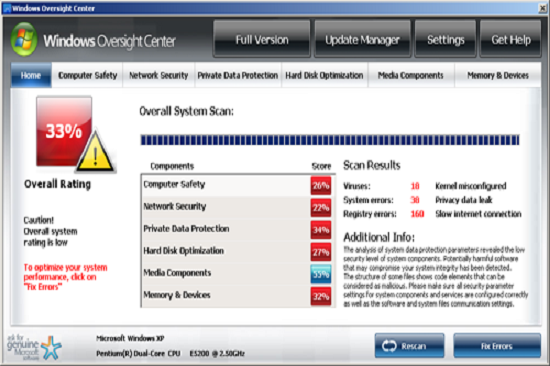Click the genuine Microsoft star logo
Viewport: 550px width, 366px height.
(51, 347)
